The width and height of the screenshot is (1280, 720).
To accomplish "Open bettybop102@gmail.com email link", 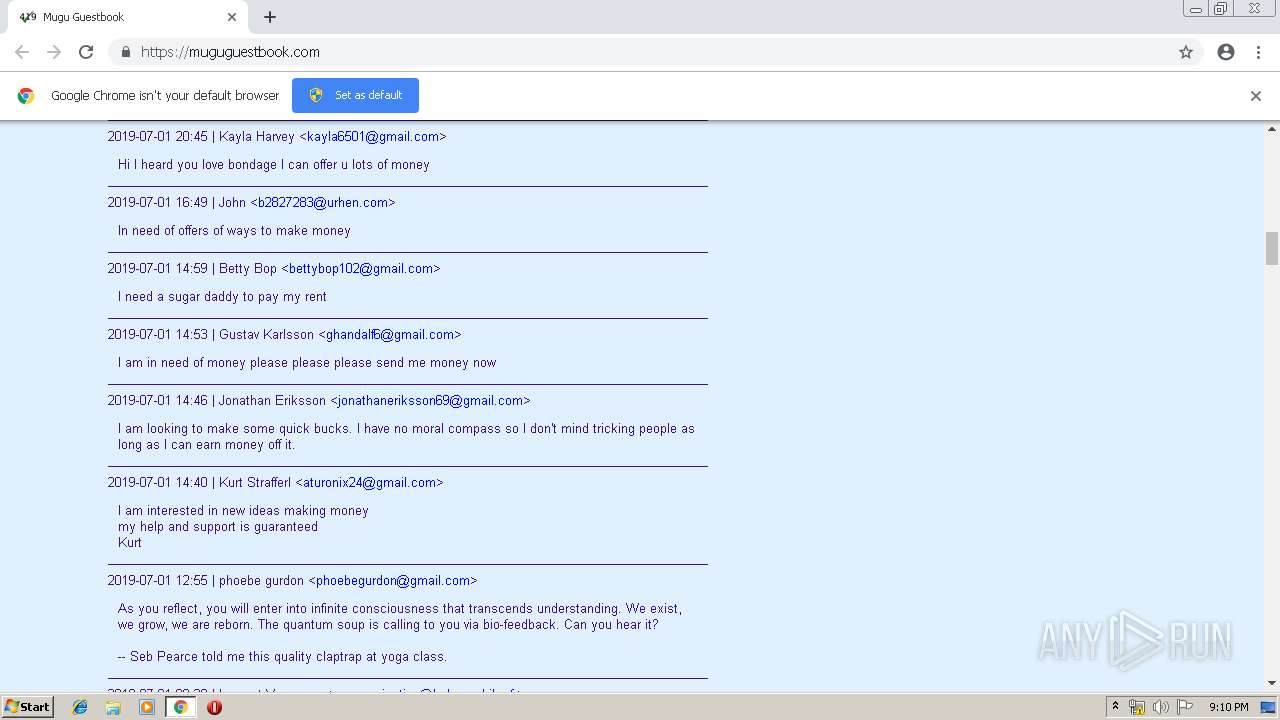I will [x=361, y=268].
